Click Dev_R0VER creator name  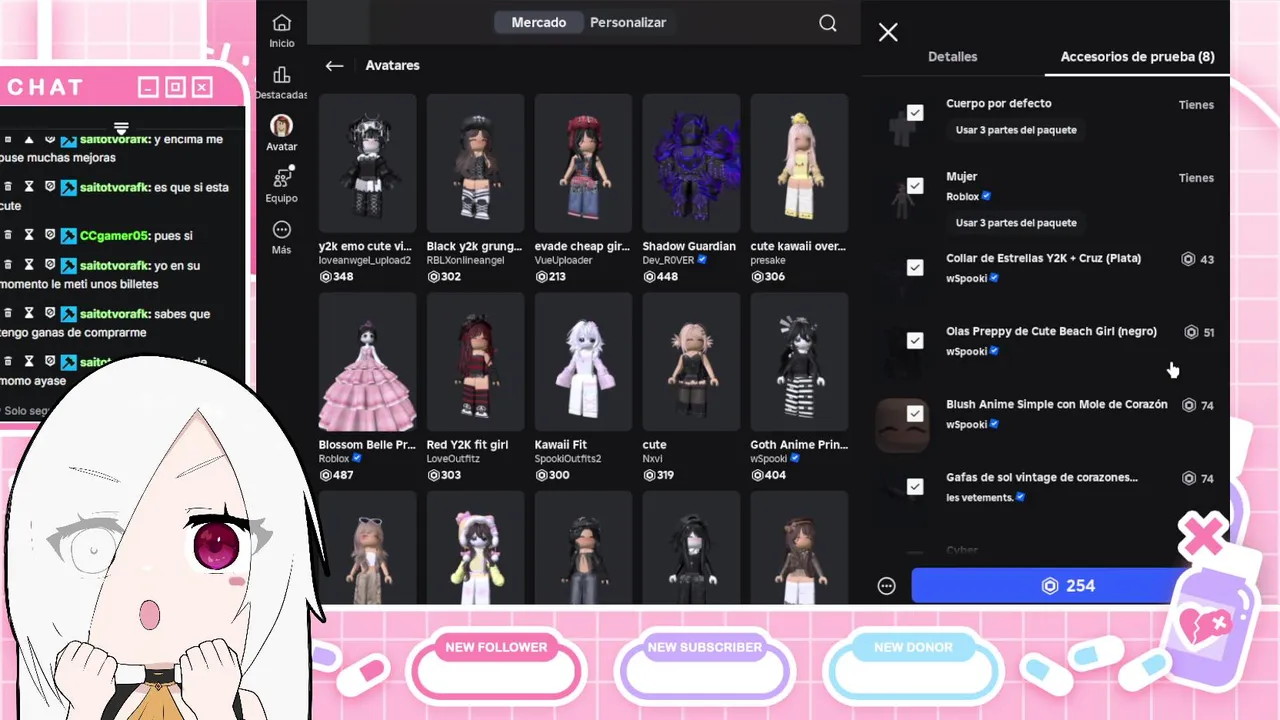click(x=669, y=260)
